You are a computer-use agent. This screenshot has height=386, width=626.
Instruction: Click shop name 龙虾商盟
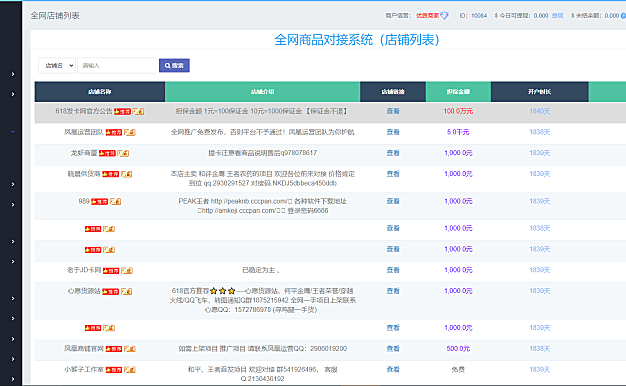[x=84, y=153]
